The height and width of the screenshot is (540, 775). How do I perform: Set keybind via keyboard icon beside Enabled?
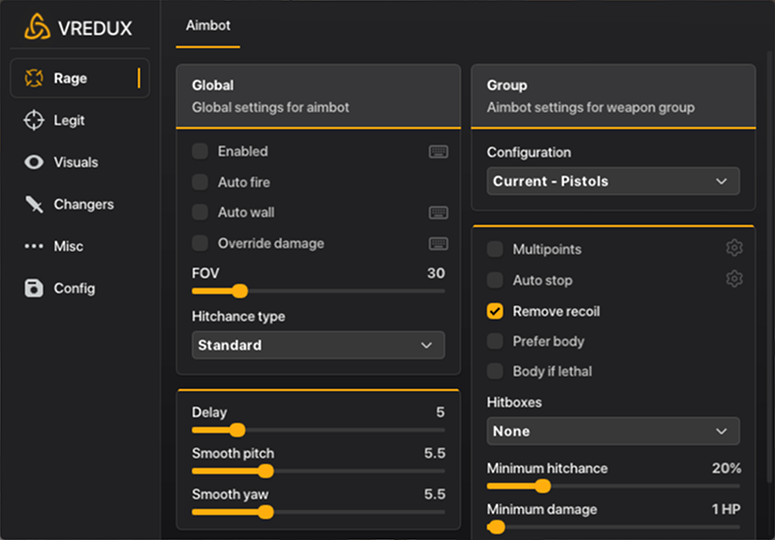click(437, 151)
